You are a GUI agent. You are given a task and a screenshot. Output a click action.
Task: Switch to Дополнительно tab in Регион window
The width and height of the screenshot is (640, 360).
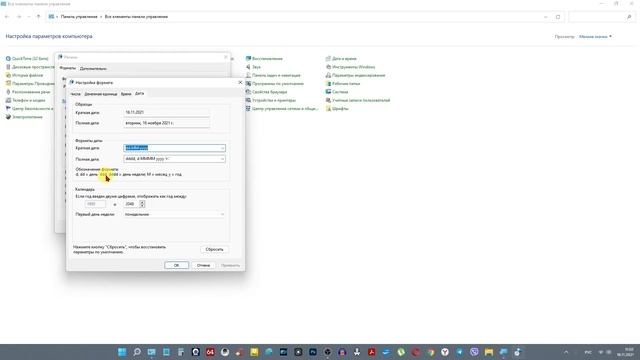click(x=93, y=69)
